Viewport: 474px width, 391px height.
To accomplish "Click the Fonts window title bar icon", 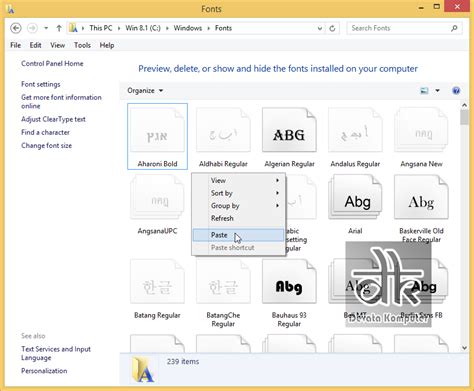I will coord(10,9).
